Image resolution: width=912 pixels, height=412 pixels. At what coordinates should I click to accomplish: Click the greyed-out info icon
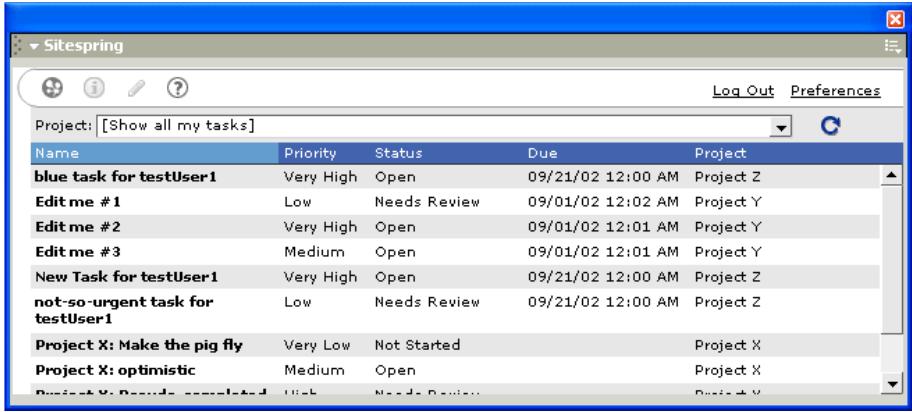pos(94,88)
